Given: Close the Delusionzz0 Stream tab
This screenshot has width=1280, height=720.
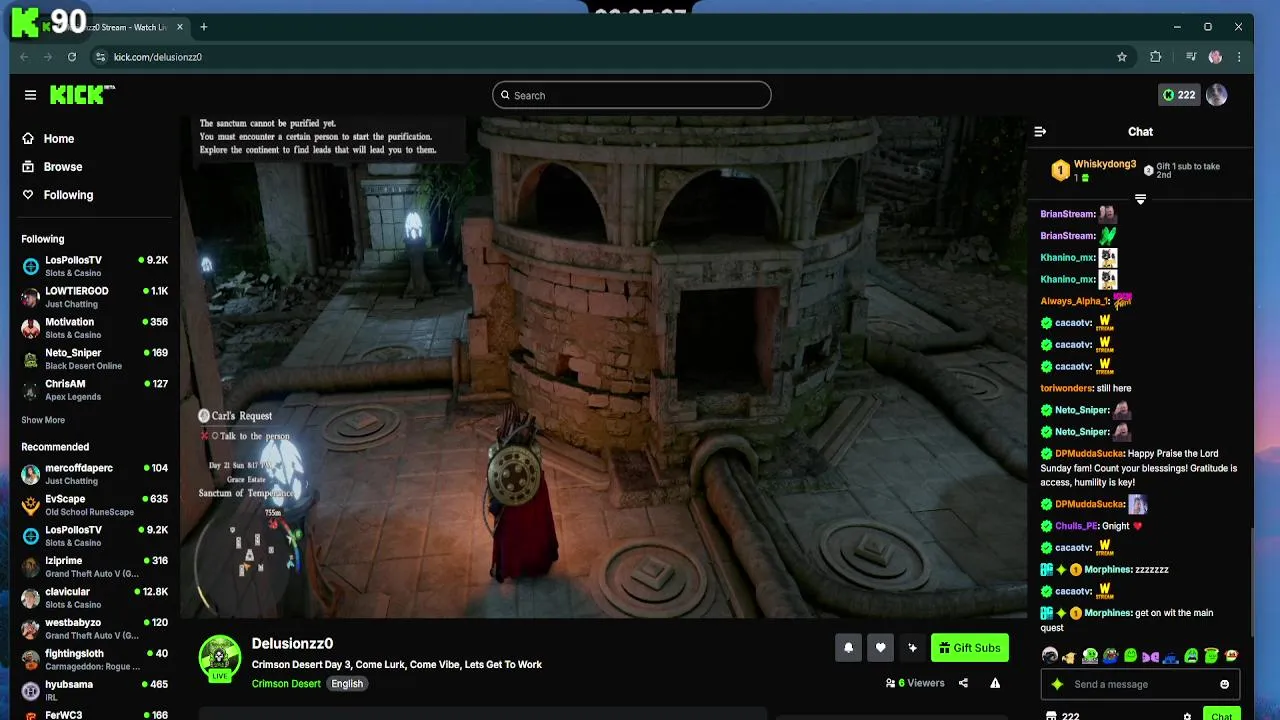Looking at the screenshot, I should coord(180,27).
